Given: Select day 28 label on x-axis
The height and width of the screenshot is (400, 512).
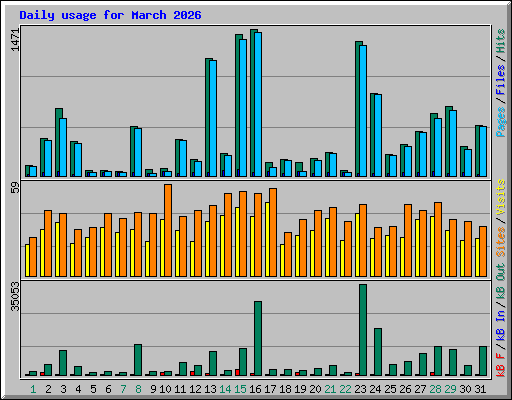Looking at the screenshot, I should pyautogui.click(x=435, y=389).
